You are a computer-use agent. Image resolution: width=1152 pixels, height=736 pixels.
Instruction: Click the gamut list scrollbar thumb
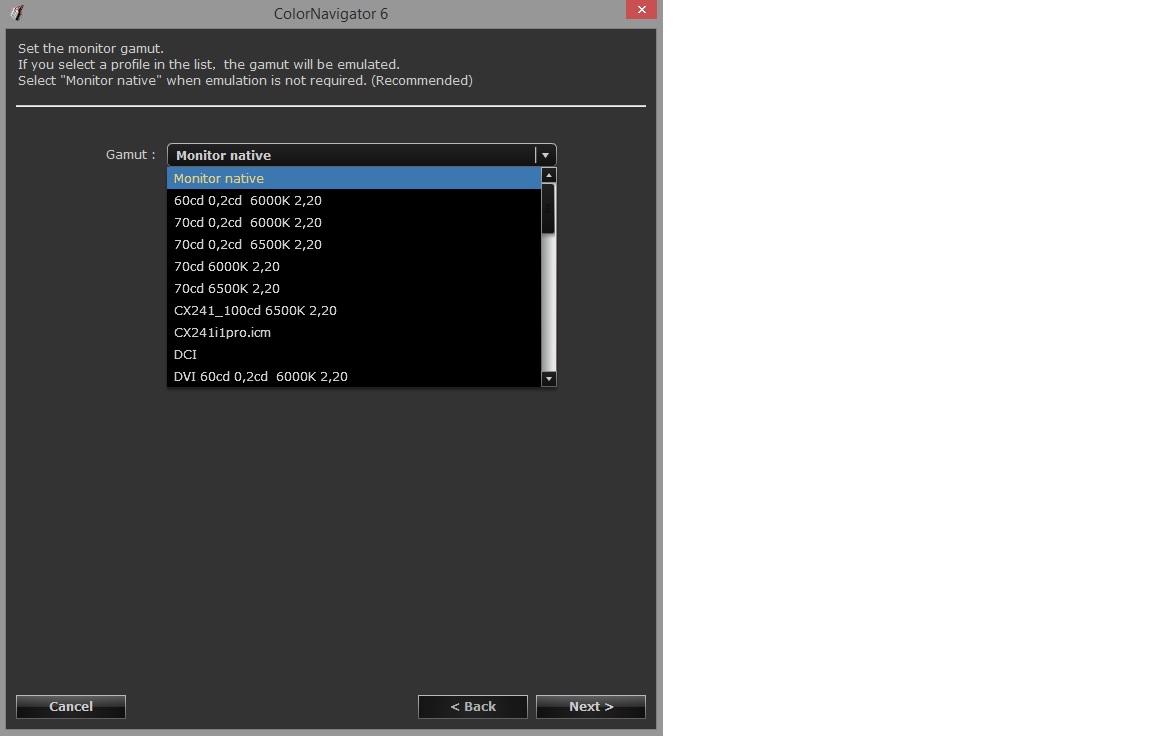548,209
